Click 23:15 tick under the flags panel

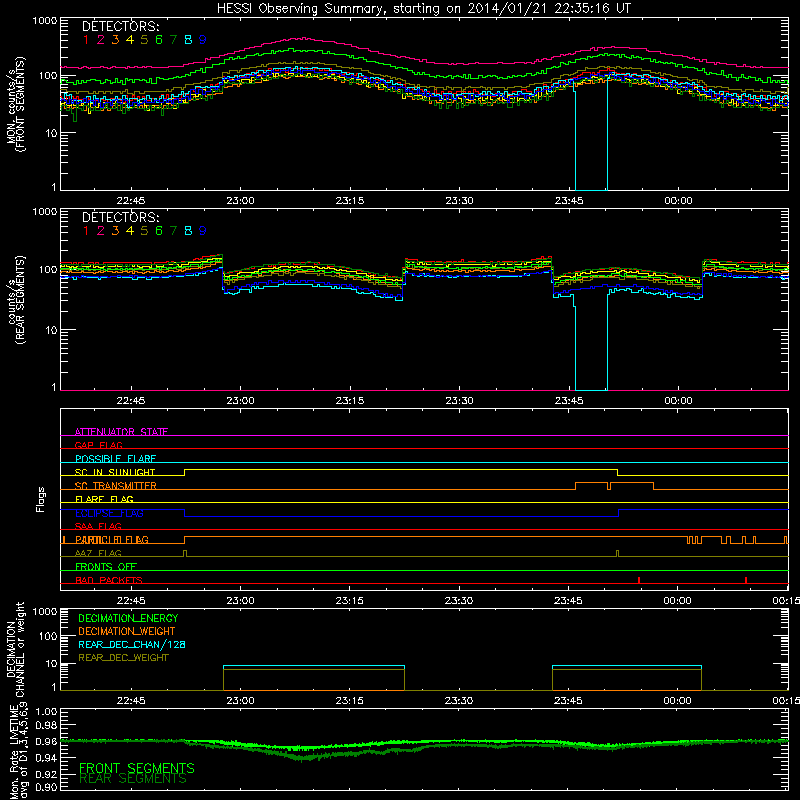pyautogui.click(x=350, y=601)
